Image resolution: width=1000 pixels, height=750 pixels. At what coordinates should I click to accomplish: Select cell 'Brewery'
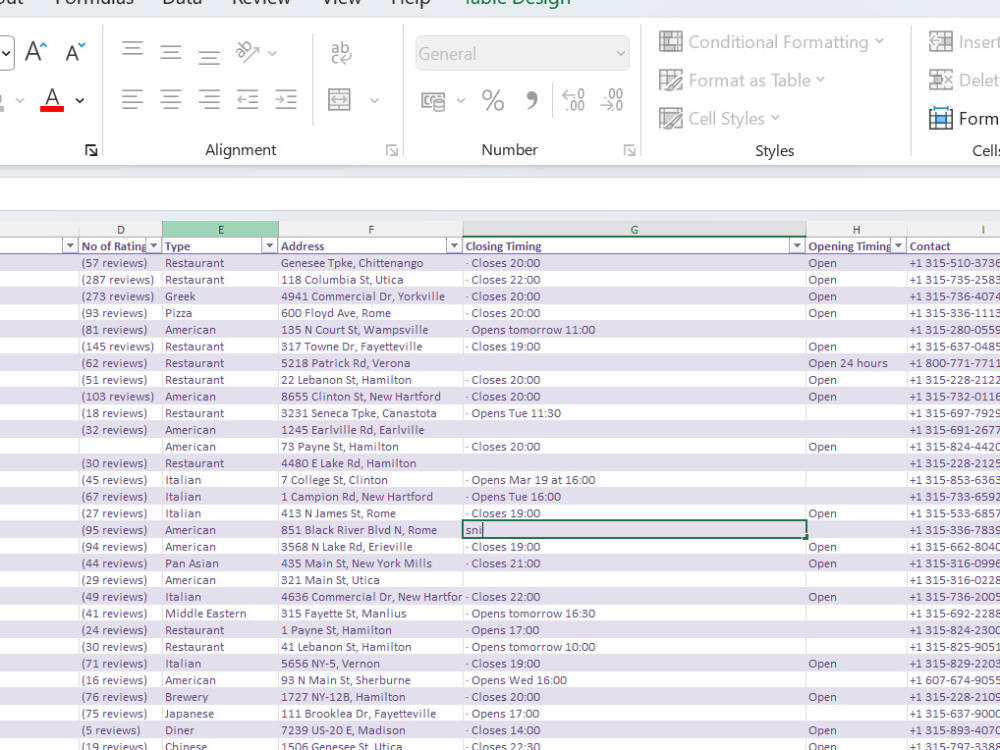[220, 697]
